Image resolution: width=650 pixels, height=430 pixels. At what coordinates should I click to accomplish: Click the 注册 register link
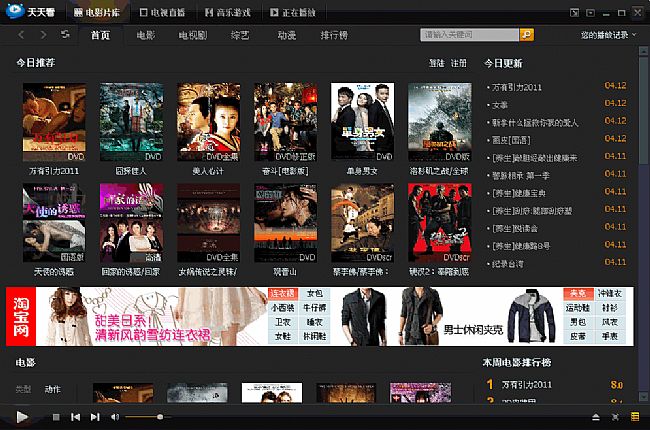click(459, 63)
